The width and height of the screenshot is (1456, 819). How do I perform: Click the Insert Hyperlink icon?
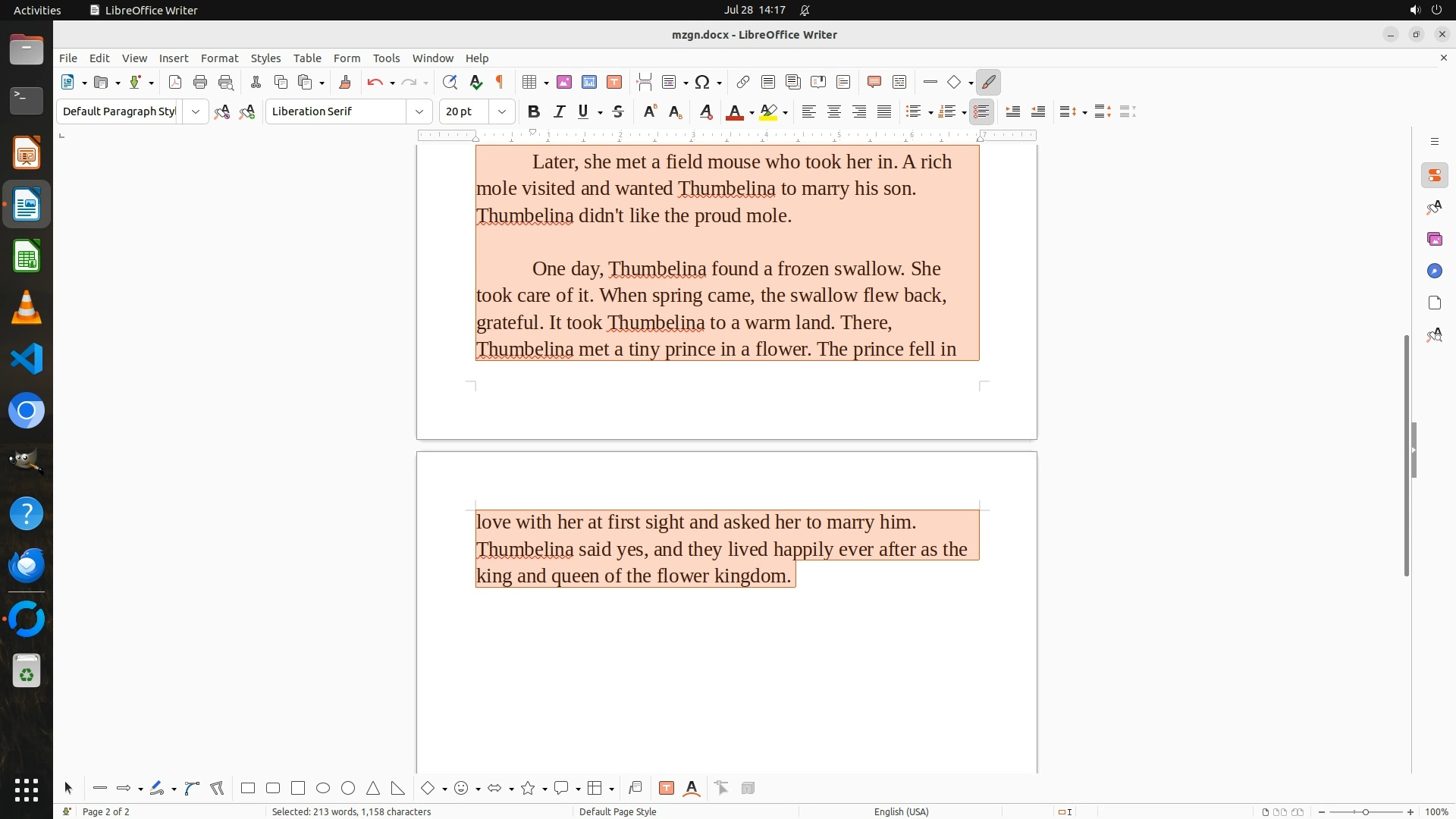click(x=743, y=83)
